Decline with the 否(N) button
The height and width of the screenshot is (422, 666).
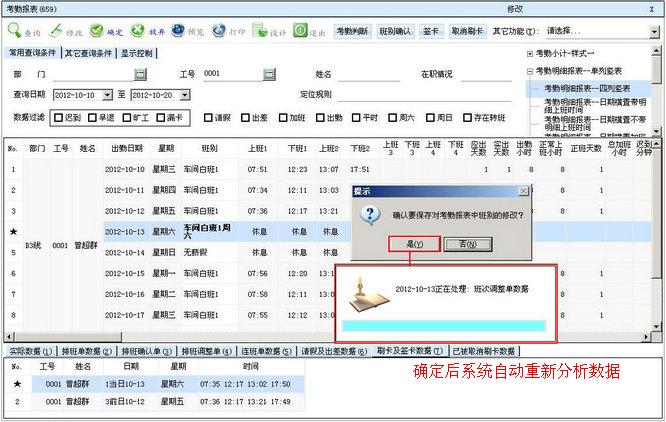[468, 244]
